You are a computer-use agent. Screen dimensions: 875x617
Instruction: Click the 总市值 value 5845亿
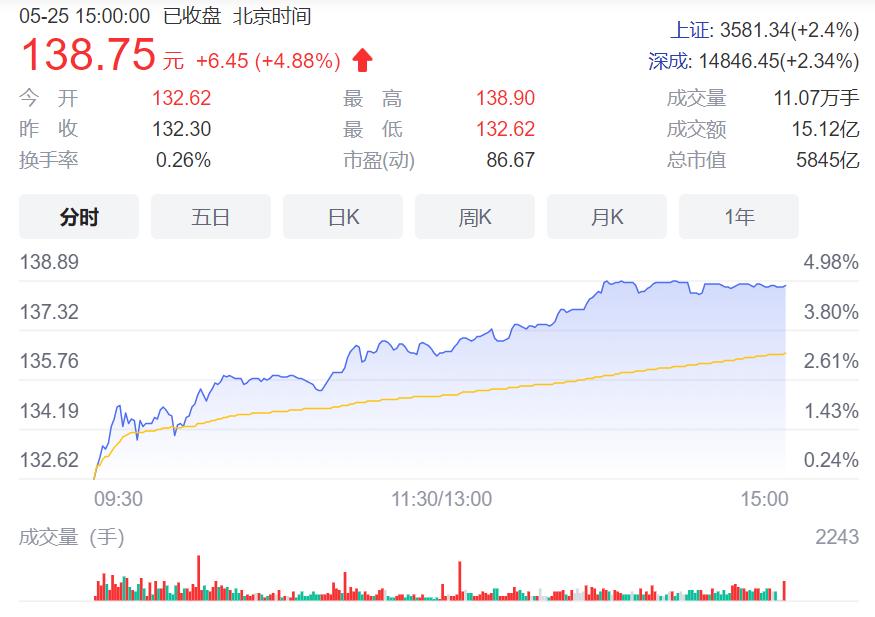pyautogui.click(x=827, y=160)
